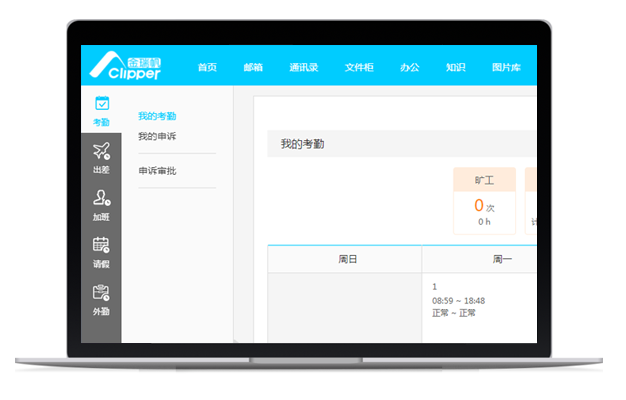Open the 加班 overtime sidebar icon
The image size is (626, 400).
click(101, 204)
